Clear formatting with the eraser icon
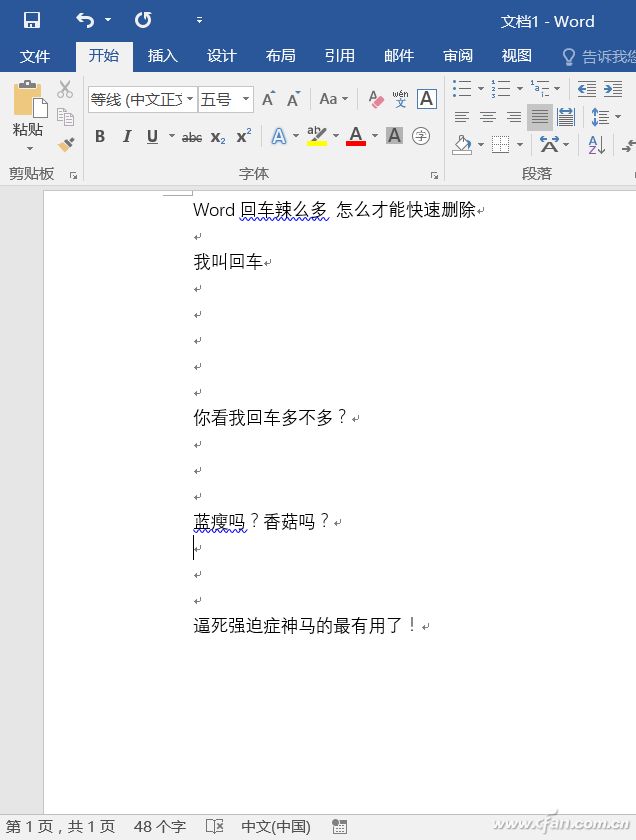Screen dimensions: 636x840 pyautogui.click(x=376, y=99)
